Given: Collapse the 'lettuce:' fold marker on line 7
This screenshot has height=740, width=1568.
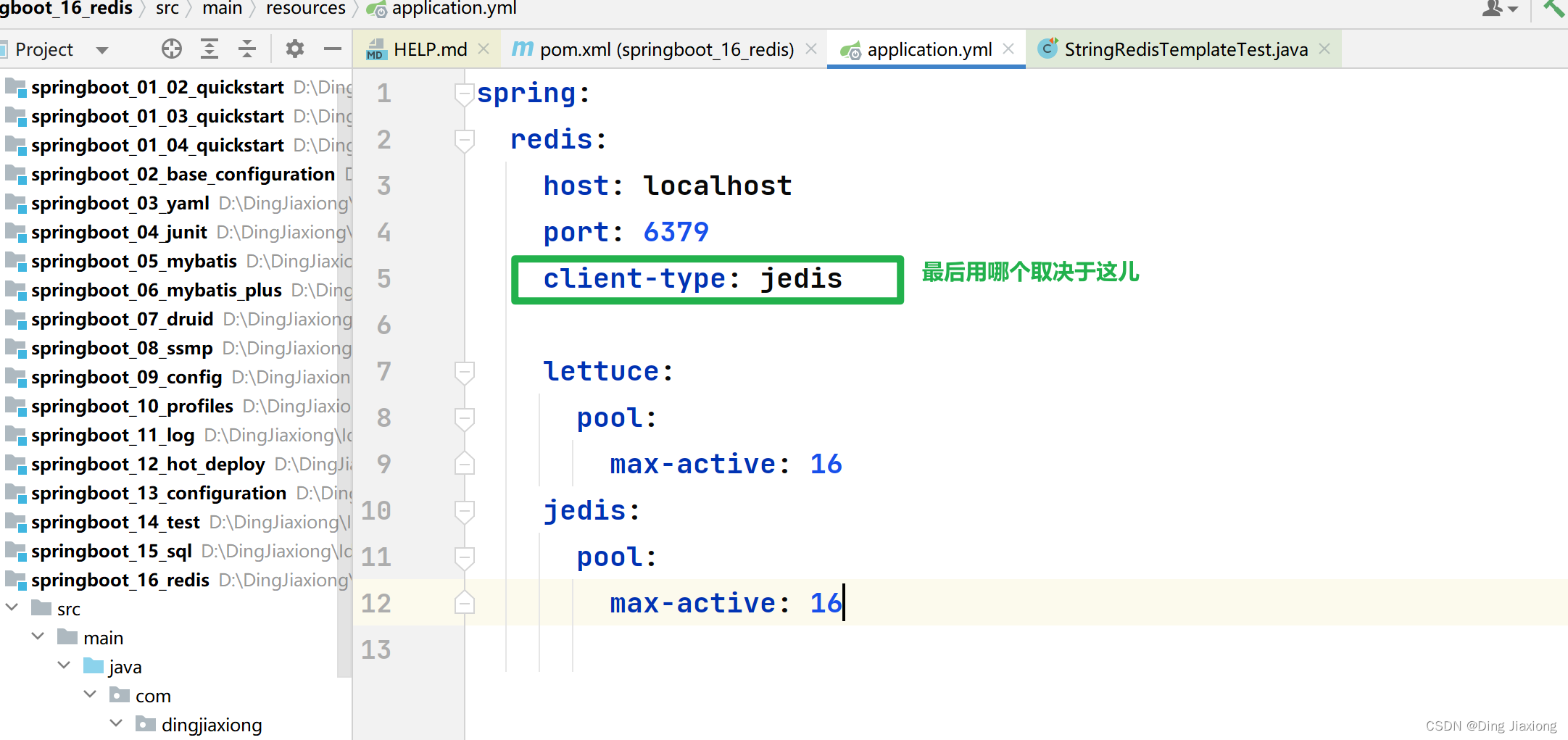Looking at the screenshot, I should (464, 373).
